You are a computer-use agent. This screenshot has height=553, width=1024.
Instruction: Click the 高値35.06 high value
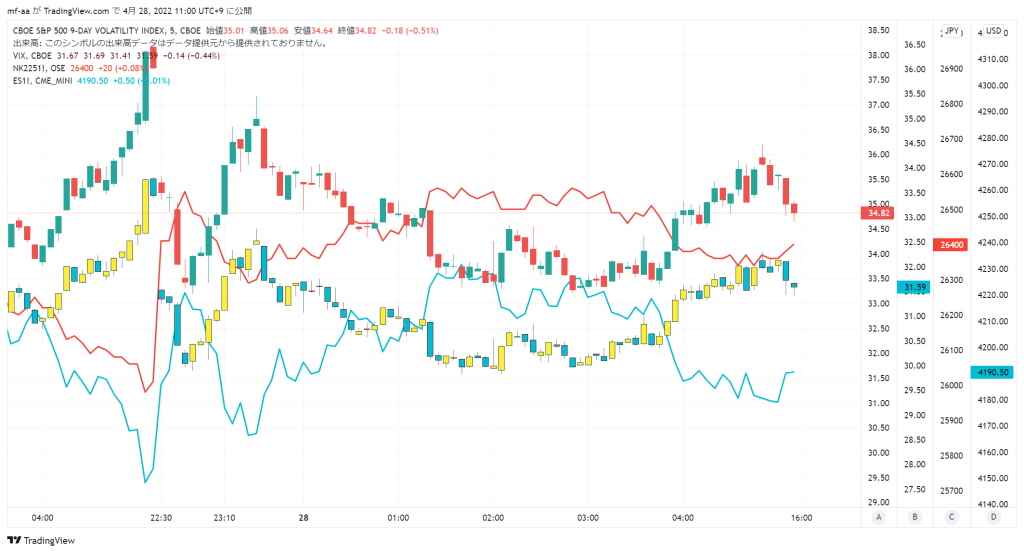pyautogui.click(x=268, y=31)
